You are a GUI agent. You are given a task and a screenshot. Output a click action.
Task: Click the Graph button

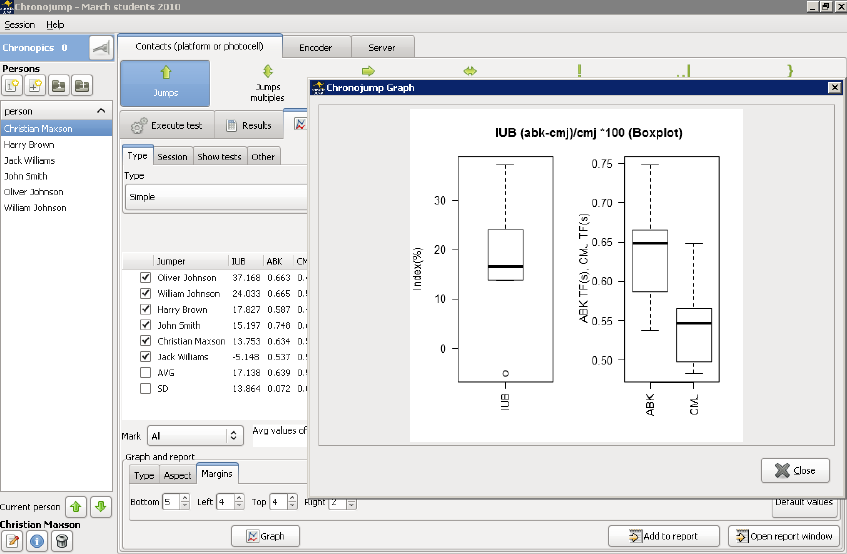click(265, 536)
